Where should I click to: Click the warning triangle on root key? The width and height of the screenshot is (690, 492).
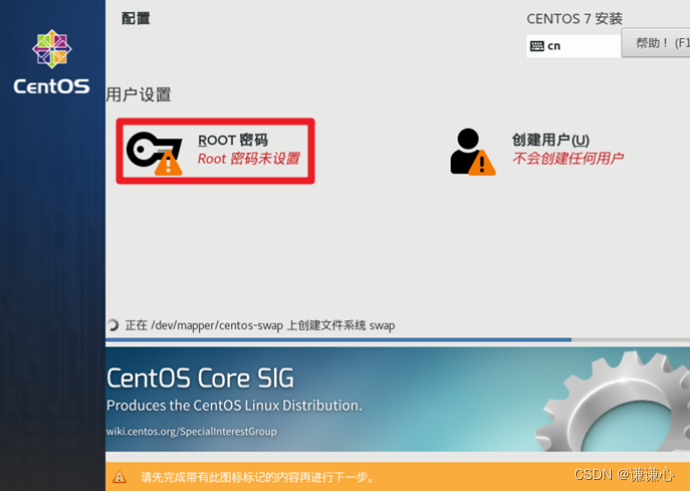pyautogui.click(x=168, y=163)
